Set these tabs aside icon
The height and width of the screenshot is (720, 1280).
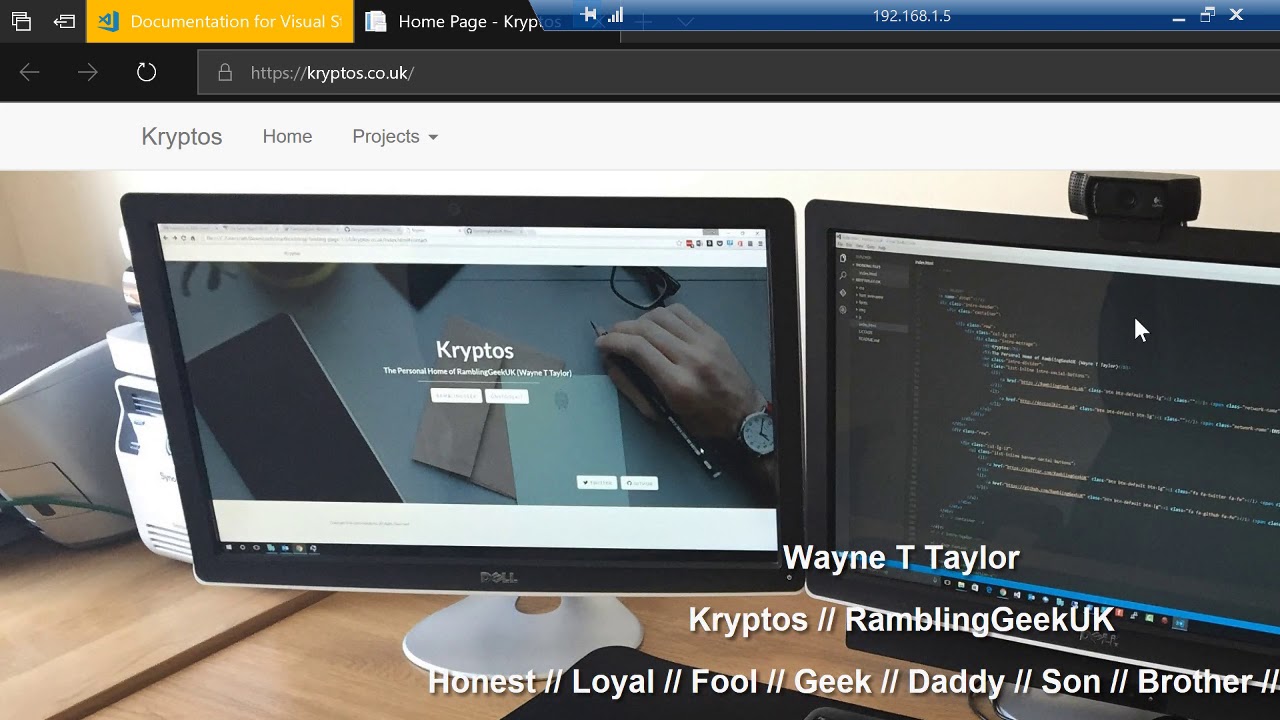65,21
